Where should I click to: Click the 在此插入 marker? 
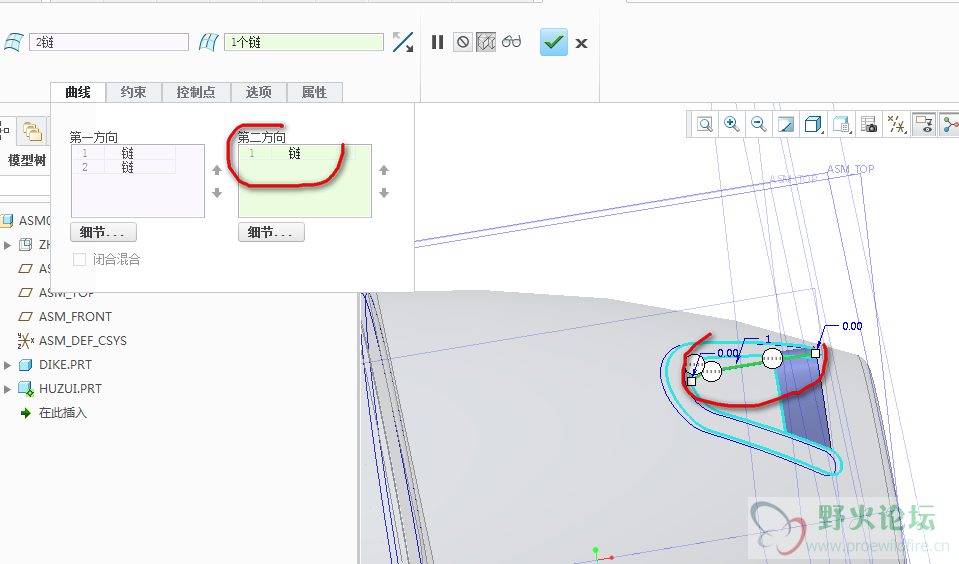(x=63, y=413)
